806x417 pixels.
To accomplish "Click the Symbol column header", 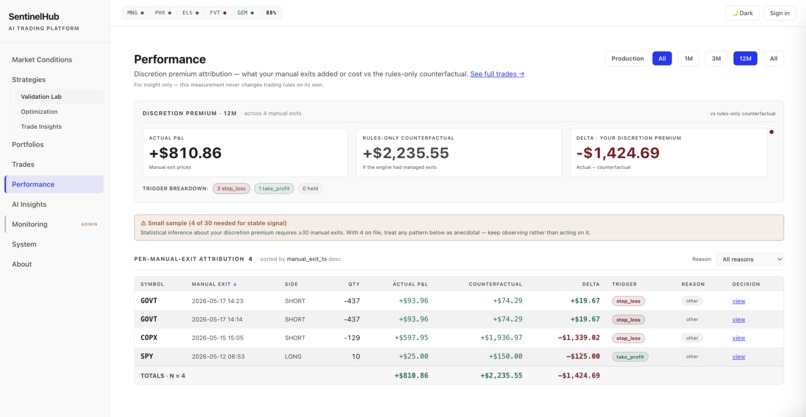I will (x=152, y=284).
